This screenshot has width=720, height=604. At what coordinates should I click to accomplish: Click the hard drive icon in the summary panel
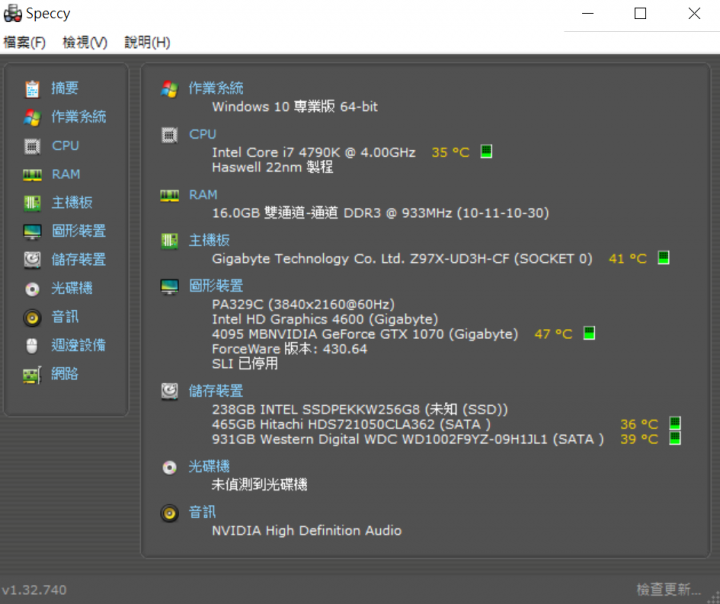coord(169,391)
